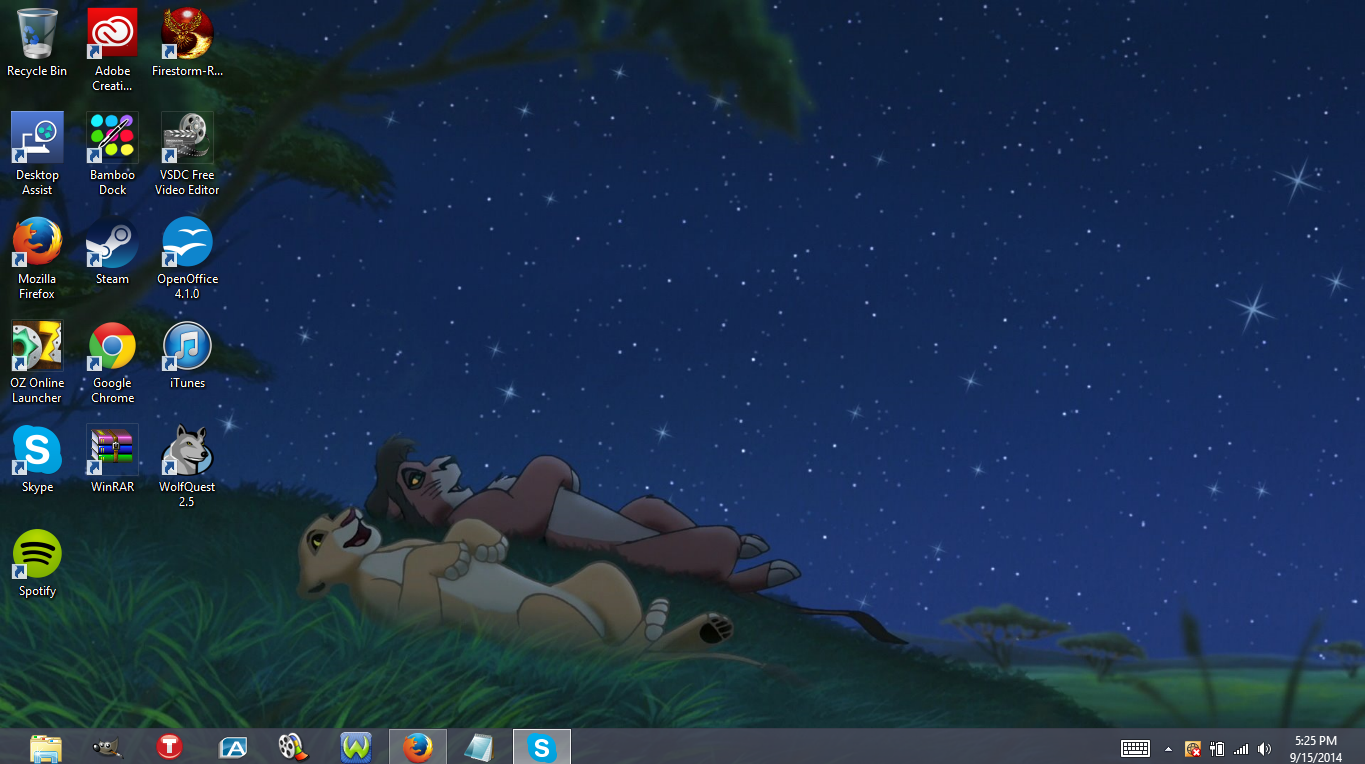
Task: Switch to Skype window in taskbar
Action: pyautogui.click(x=542, y=747)
